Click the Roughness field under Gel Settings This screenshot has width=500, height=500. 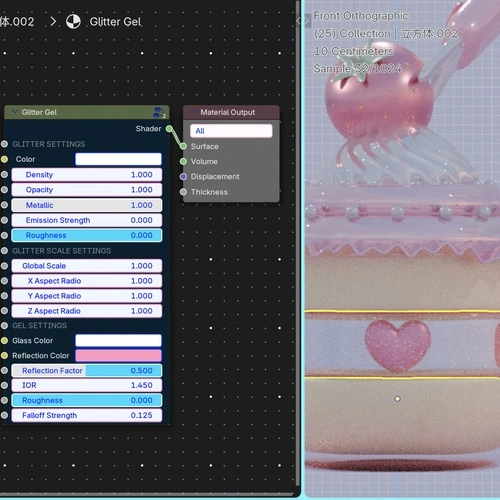coord(87,400)
